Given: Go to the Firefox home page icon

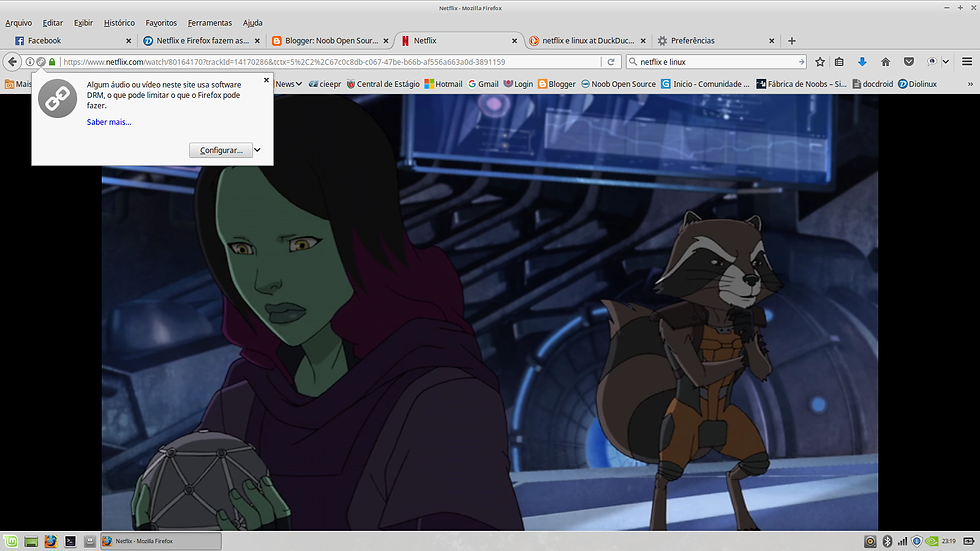Looking at the screenshot, I should [885, 62].
